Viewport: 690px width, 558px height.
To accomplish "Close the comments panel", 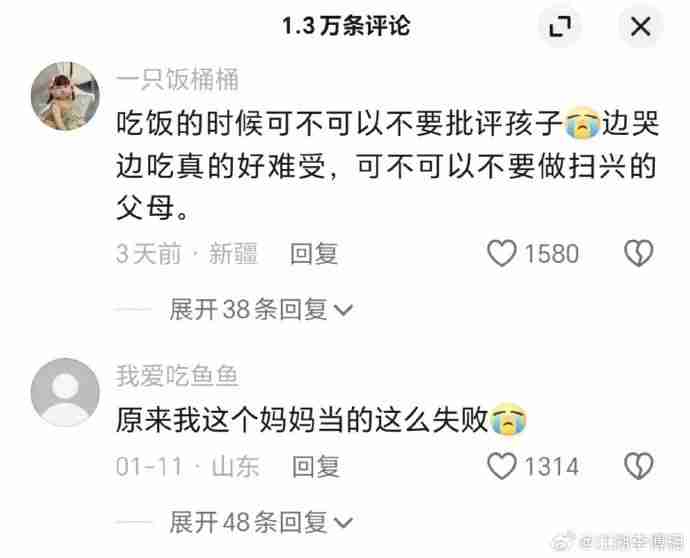I will click(640, 26).
